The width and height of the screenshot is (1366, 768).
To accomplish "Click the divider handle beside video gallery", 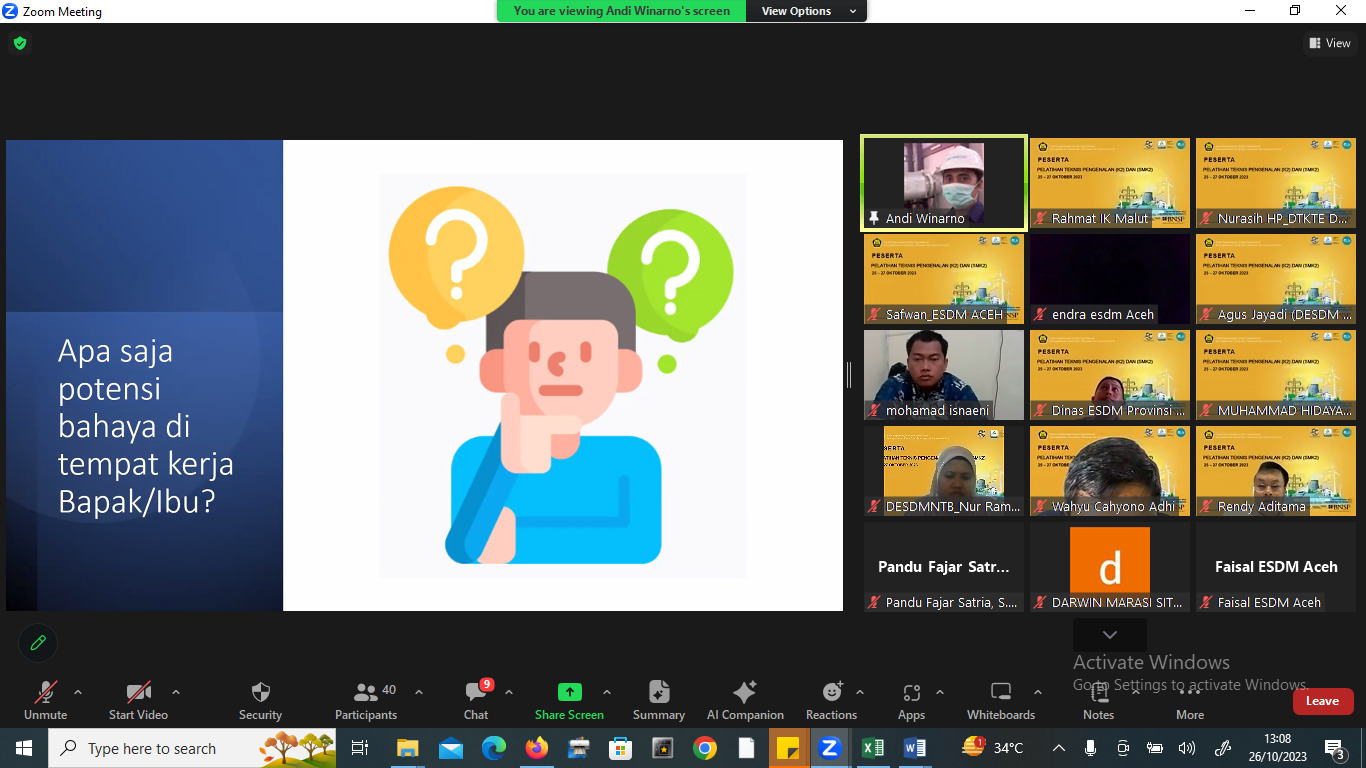I will tap(849, 375).
